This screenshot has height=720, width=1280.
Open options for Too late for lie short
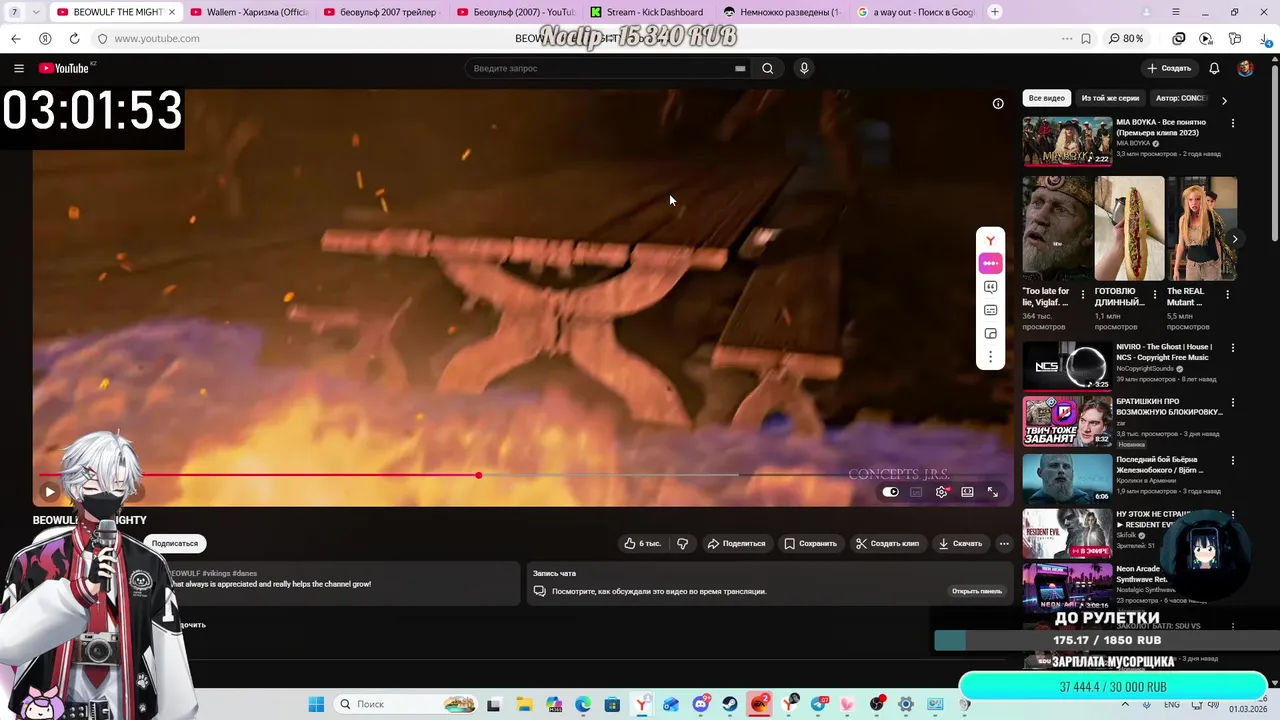1082,295
